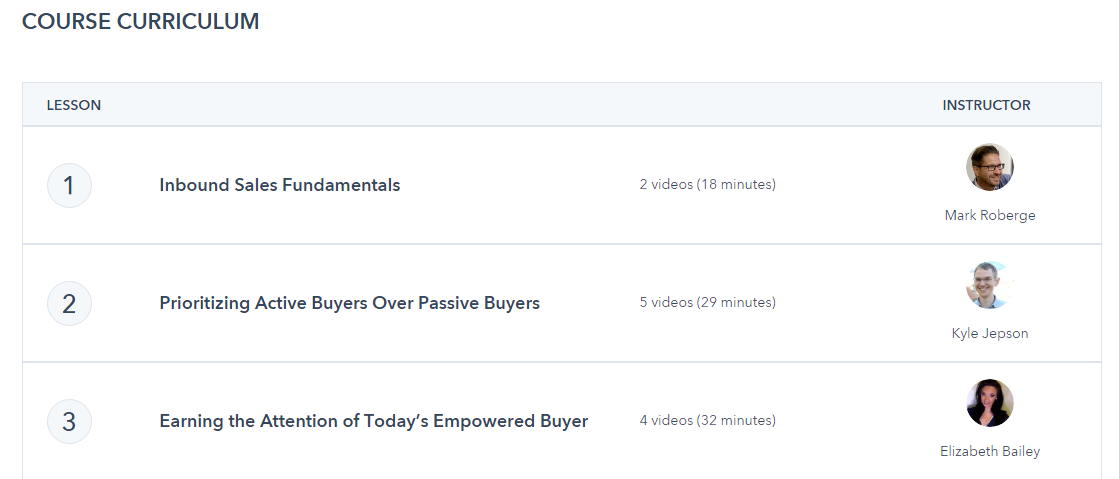Click the INSTRUCTOR column header
The image size is (1119, 479).
[986, 105]
